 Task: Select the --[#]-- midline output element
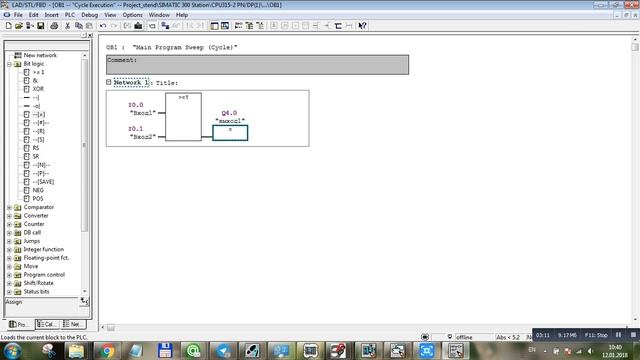pos(41,123)
